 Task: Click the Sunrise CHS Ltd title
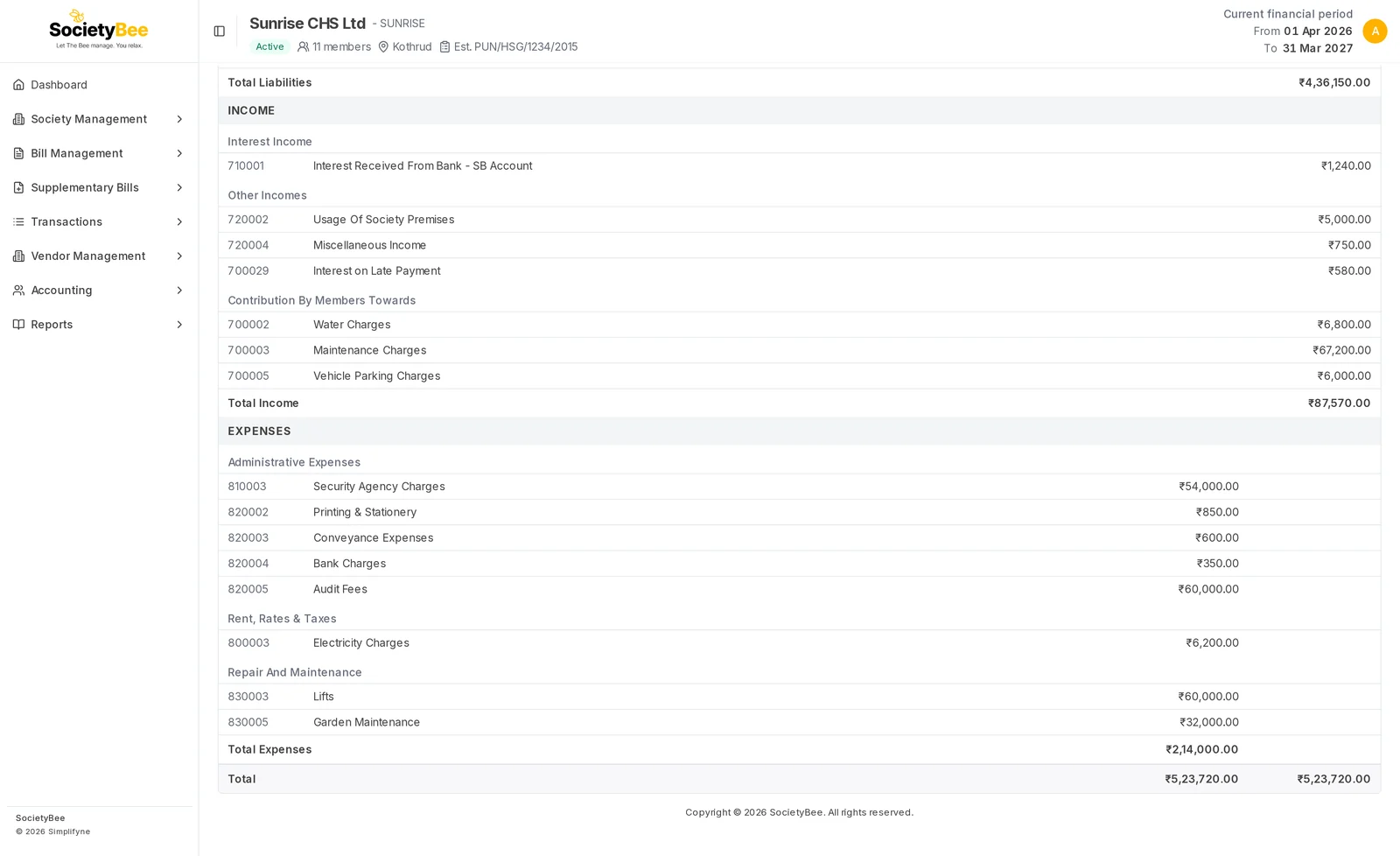click(307, 23)
